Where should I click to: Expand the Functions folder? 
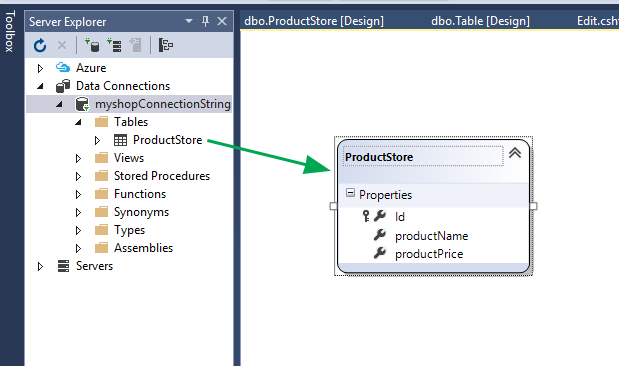click(78, 194)
